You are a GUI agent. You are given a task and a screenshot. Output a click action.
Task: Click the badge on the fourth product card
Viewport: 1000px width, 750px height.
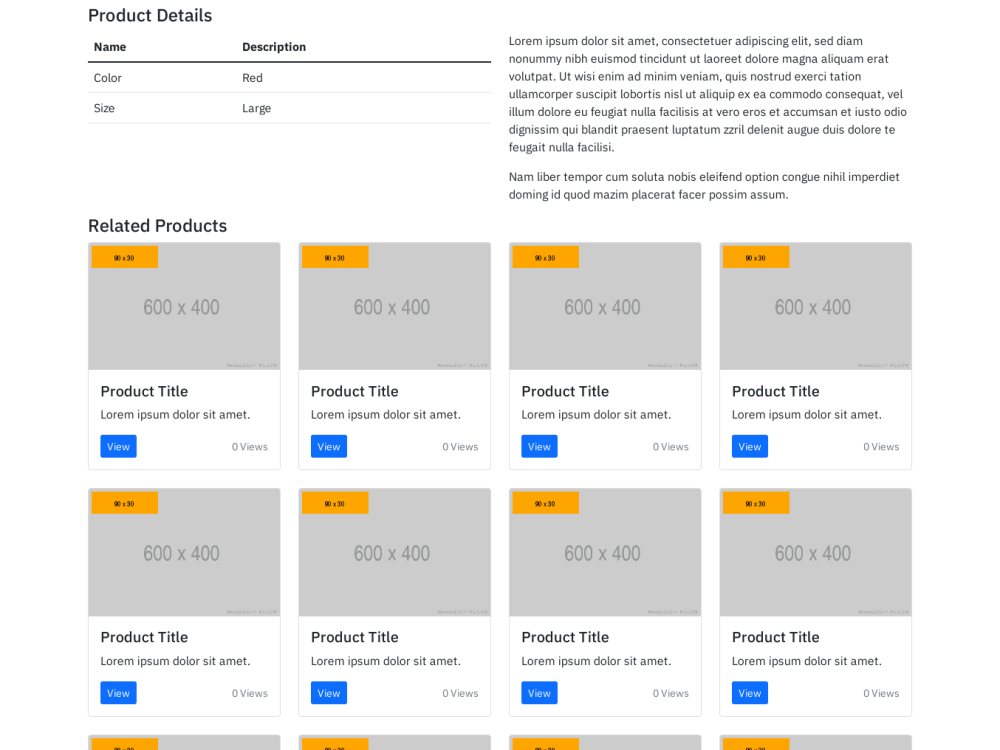756,256
